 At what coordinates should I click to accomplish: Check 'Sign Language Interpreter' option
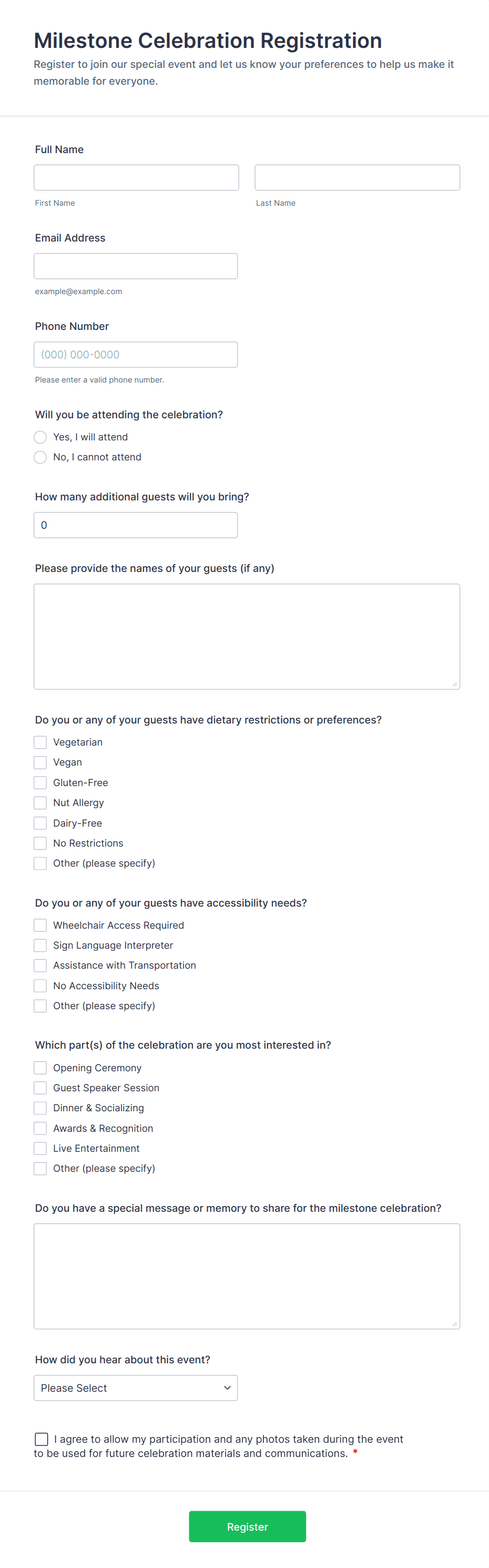click(40, 944)
